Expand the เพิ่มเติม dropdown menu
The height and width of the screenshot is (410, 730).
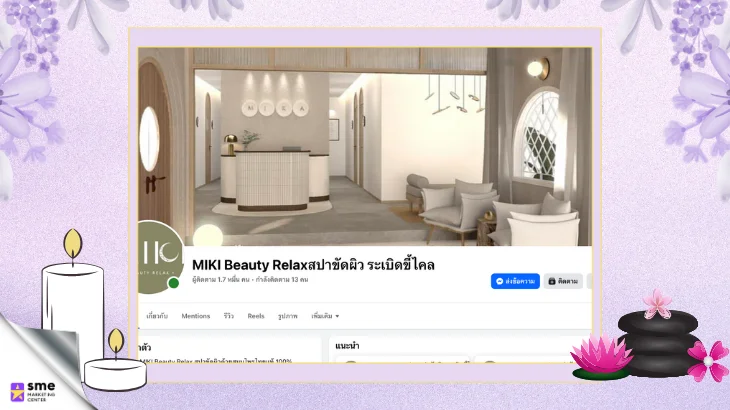pos(325,316)
